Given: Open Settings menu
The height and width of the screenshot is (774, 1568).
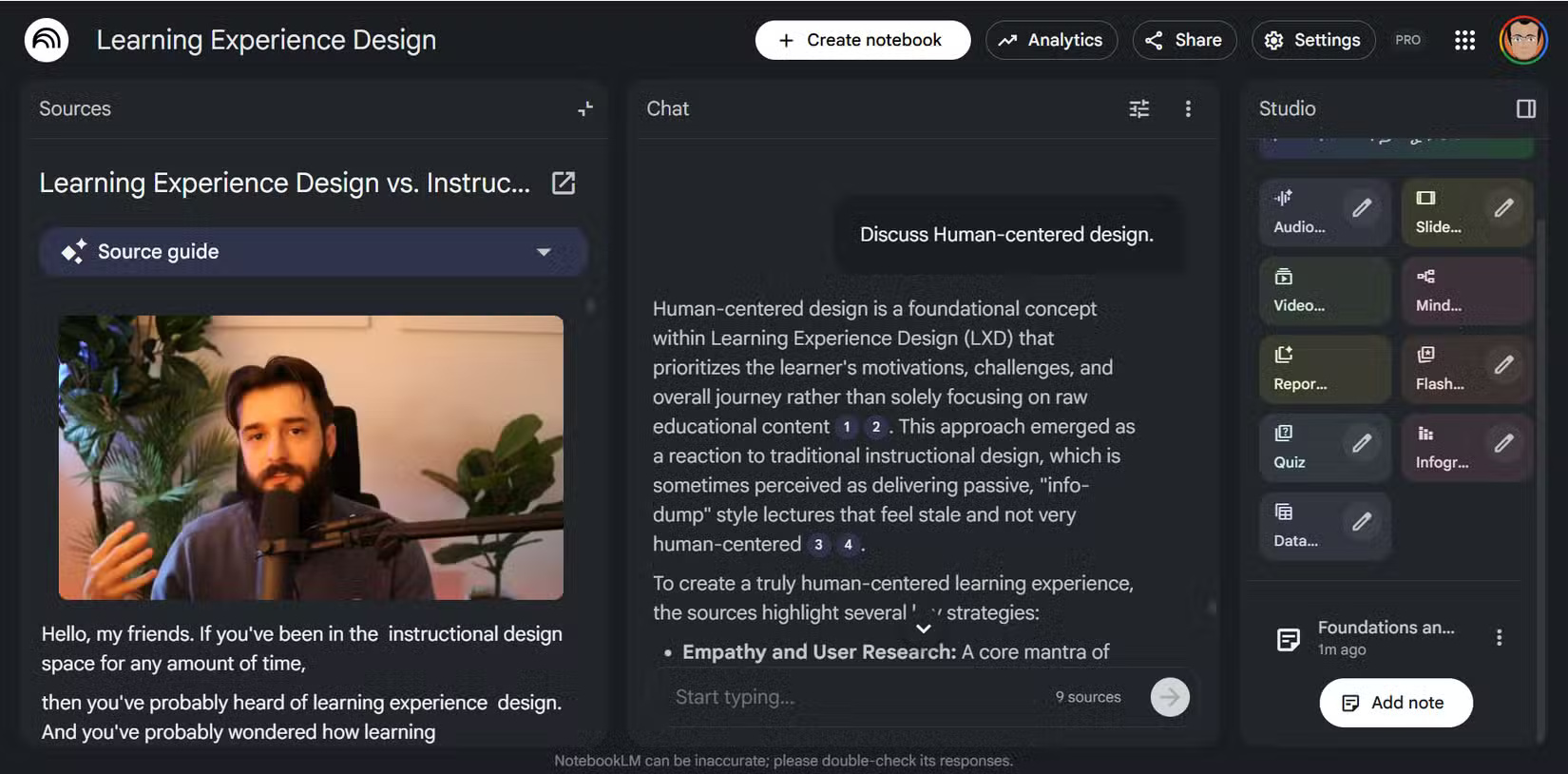Looking at the screenshot, I should click(x=1313, y=40).
